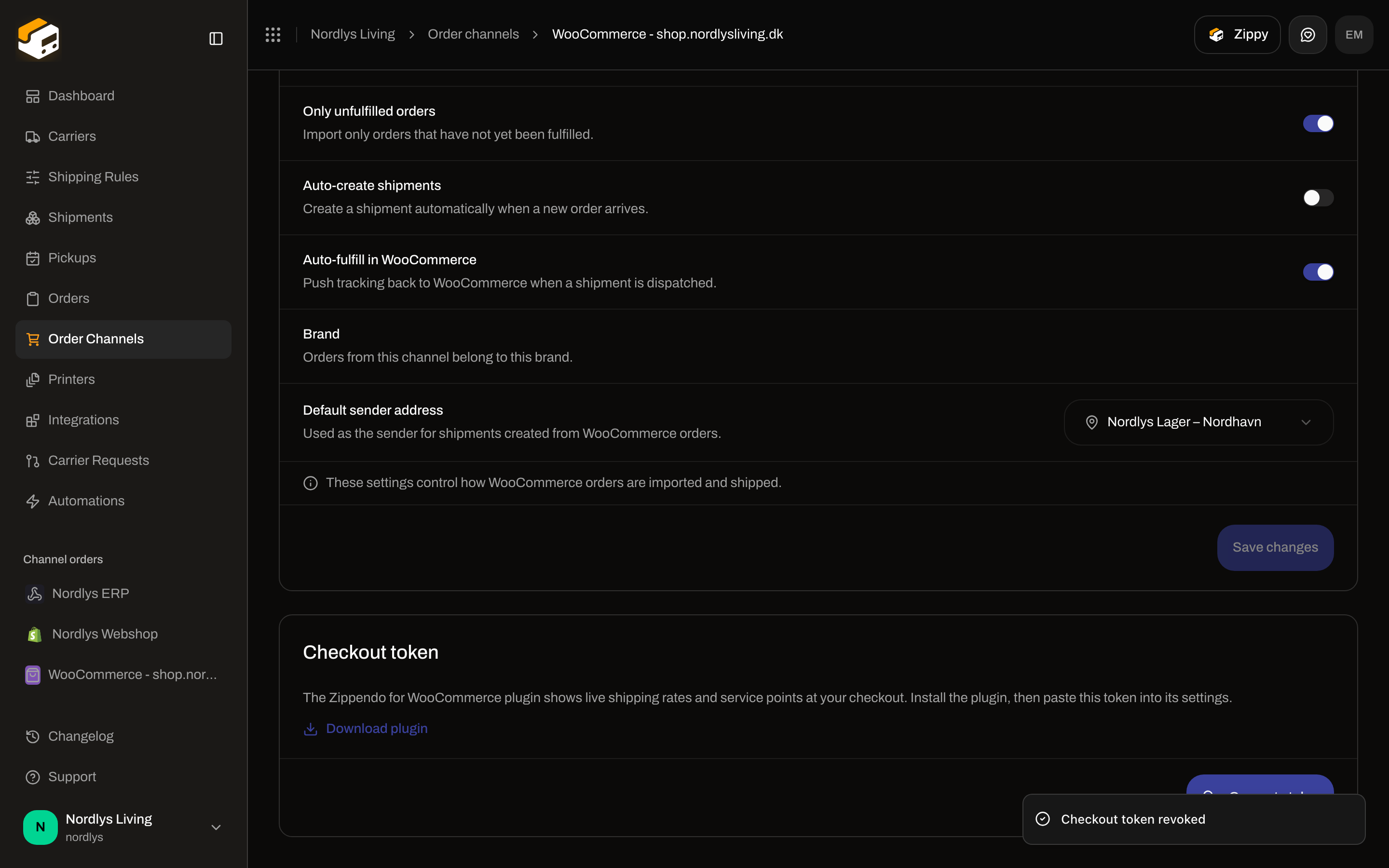
Task: Click the Changelog history icon
Action: 33,736
